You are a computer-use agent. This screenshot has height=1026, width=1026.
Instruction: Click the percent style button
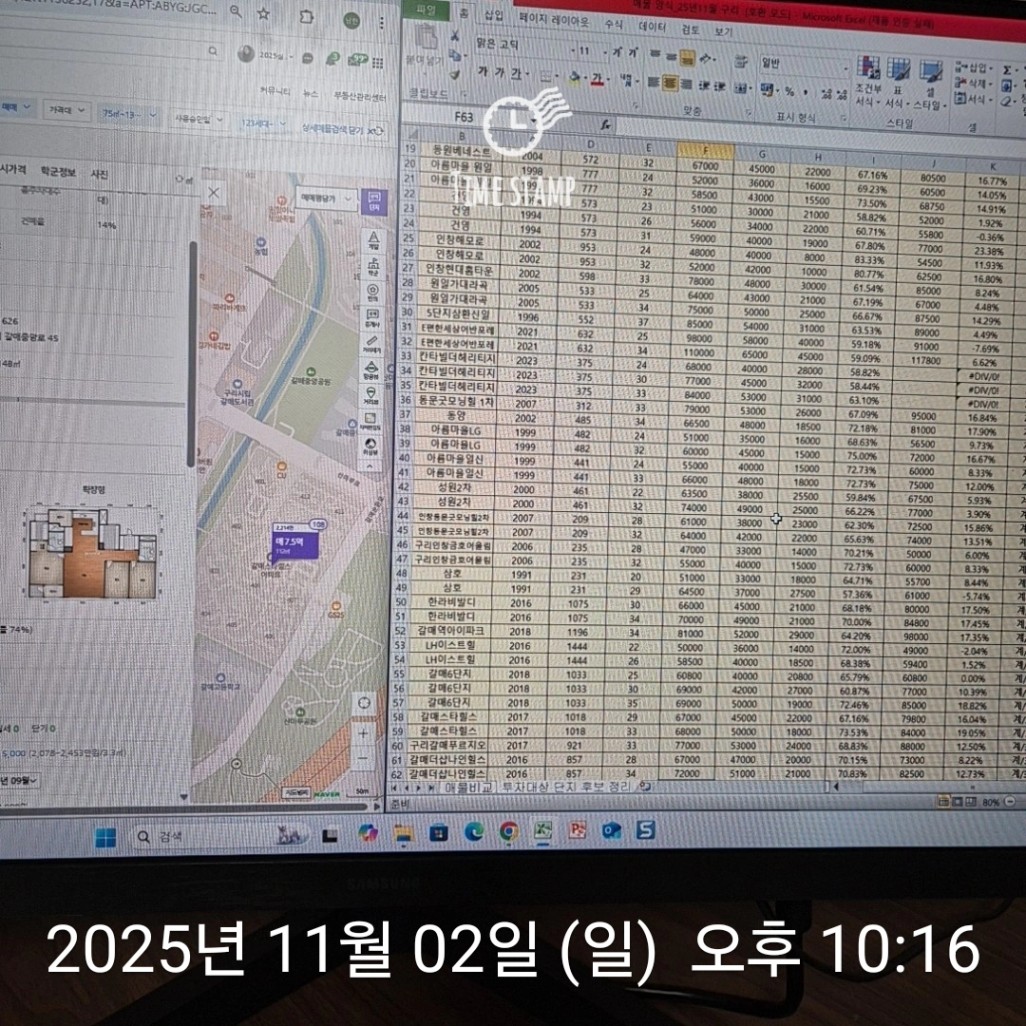tap(790, 91)
